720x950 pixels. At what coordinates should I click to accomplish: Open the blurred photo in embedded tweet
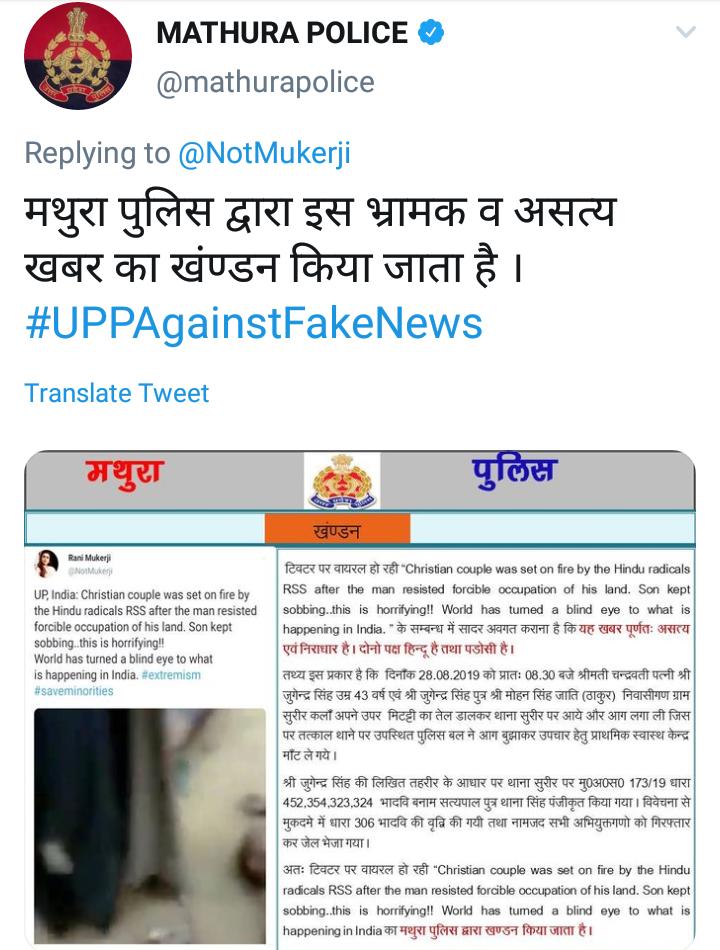coord(150,826)
